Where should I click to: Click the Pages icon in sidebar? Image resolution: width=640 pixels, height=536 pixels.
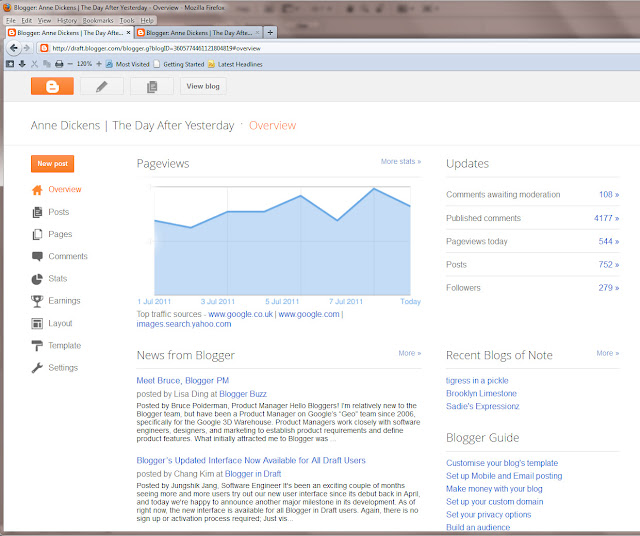pyautogui.click(x=37, y=234)
